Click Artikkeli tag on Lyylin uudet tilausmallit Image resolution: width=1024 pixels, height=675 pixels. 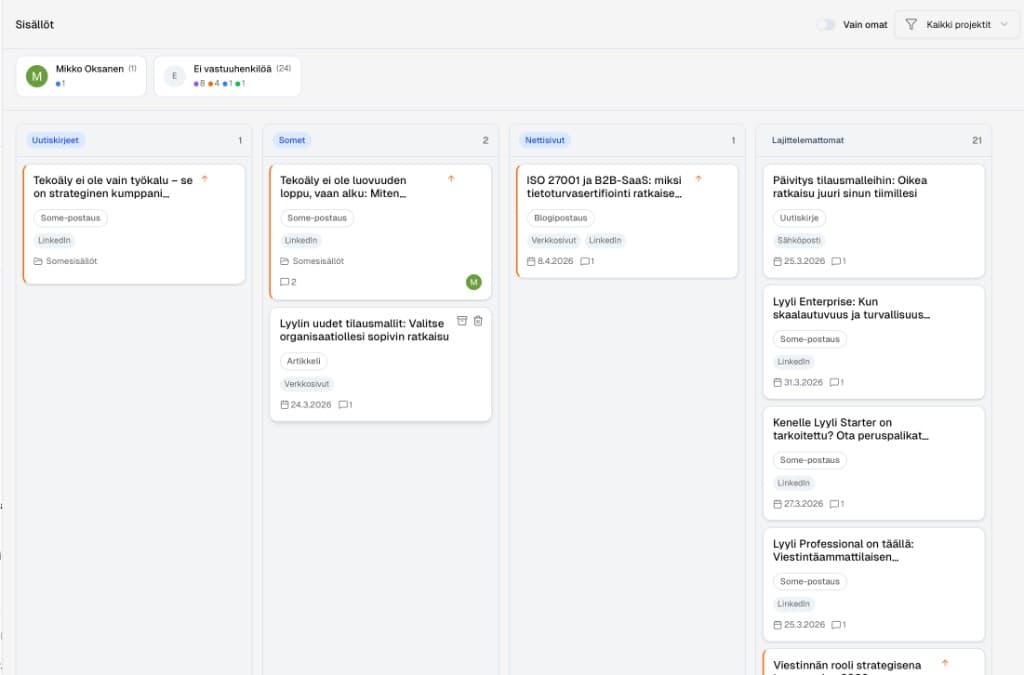pyautogui.click(x=304, y=361)
